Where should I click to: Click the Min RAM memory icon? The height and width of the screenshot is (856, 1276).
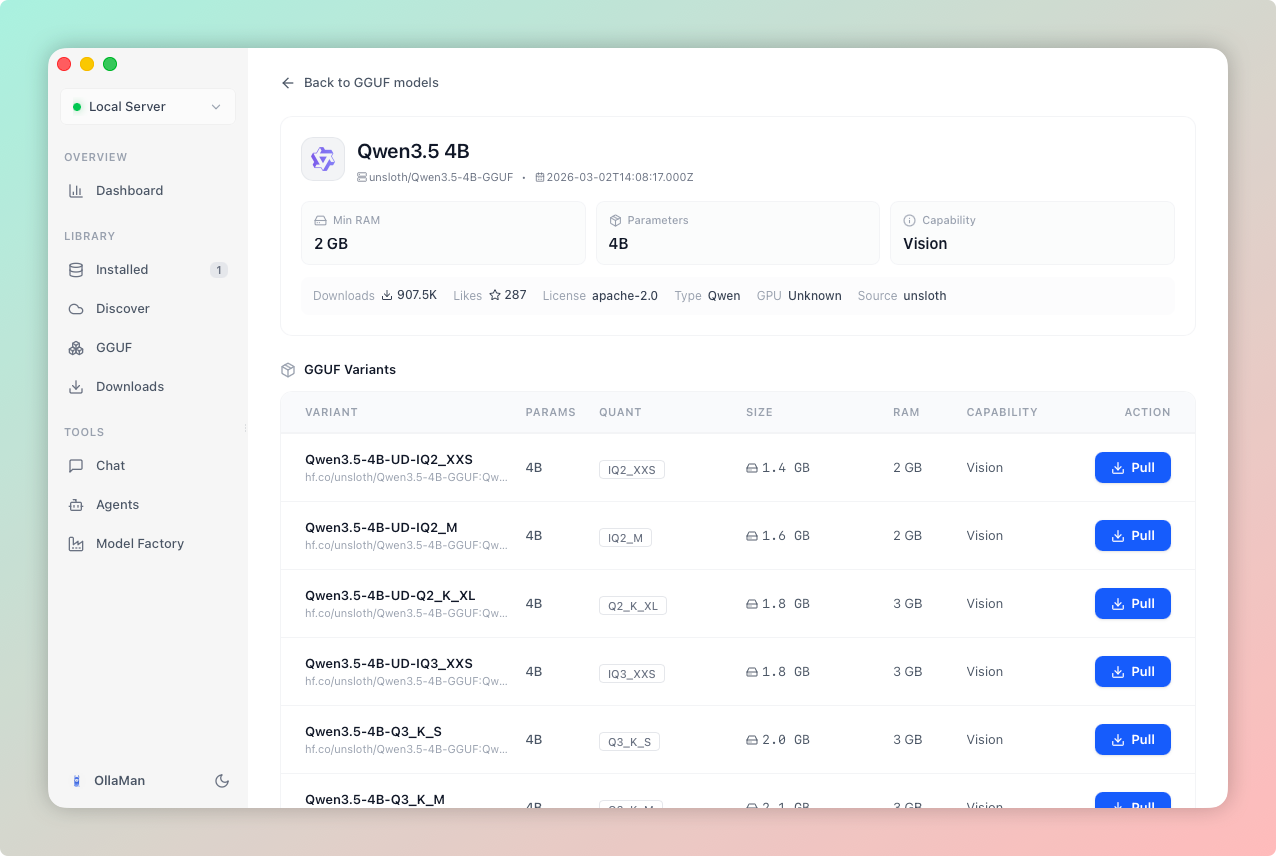(320, 220)
